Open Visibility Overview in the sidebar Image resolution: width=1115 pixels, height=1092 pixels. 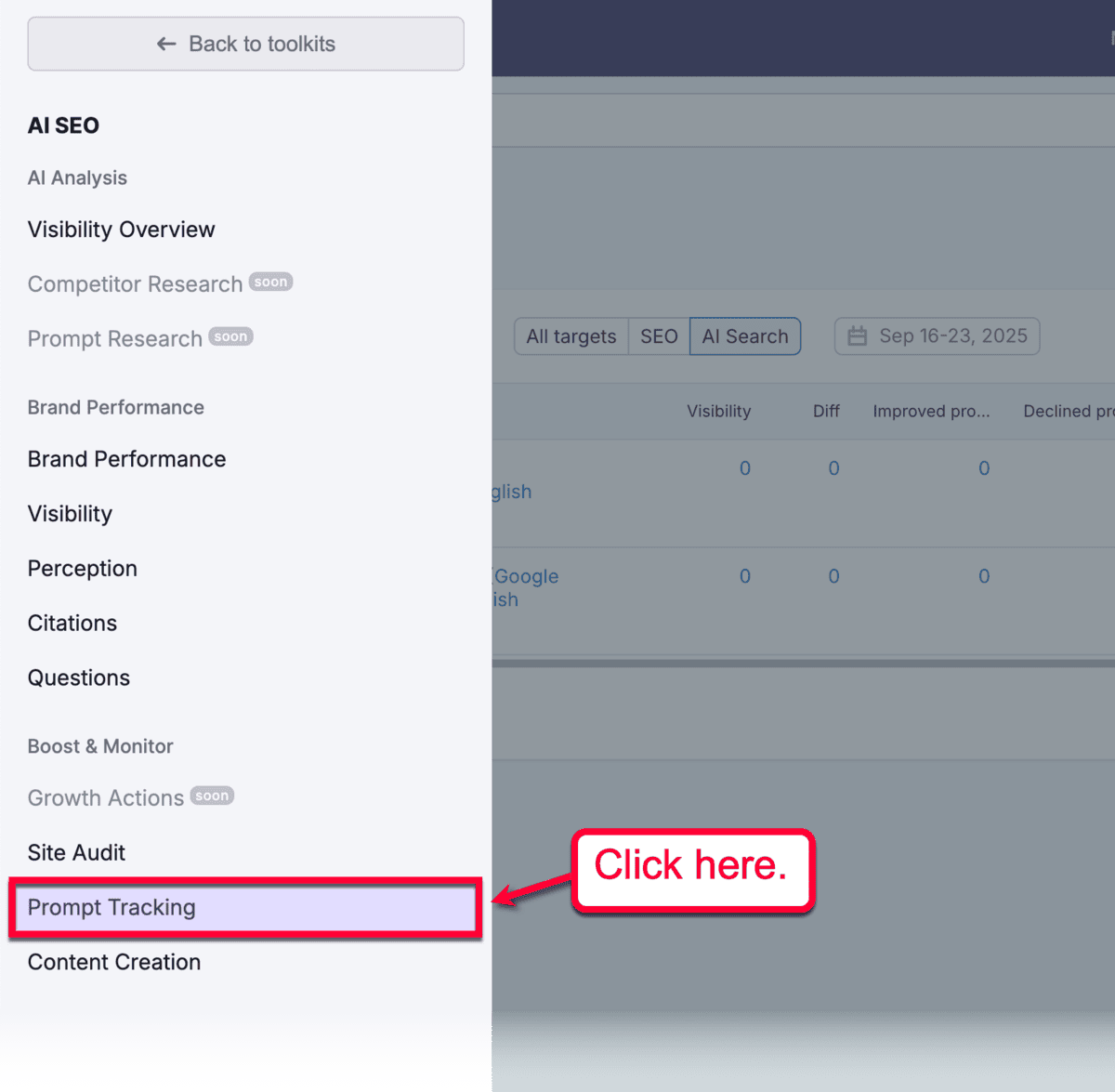tap(121, 230)
